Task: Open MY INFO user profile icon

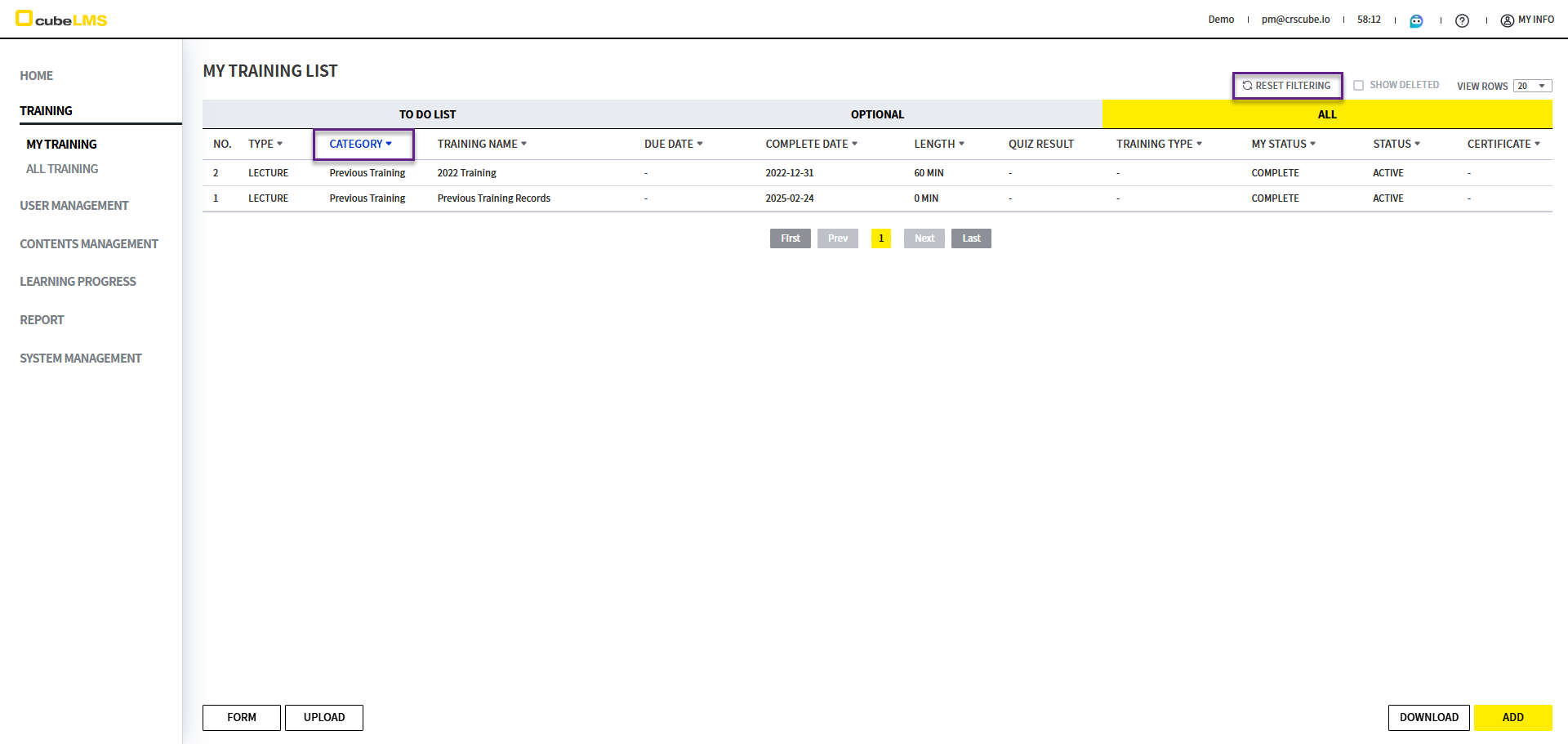Action: click(x=1507, y=20)
